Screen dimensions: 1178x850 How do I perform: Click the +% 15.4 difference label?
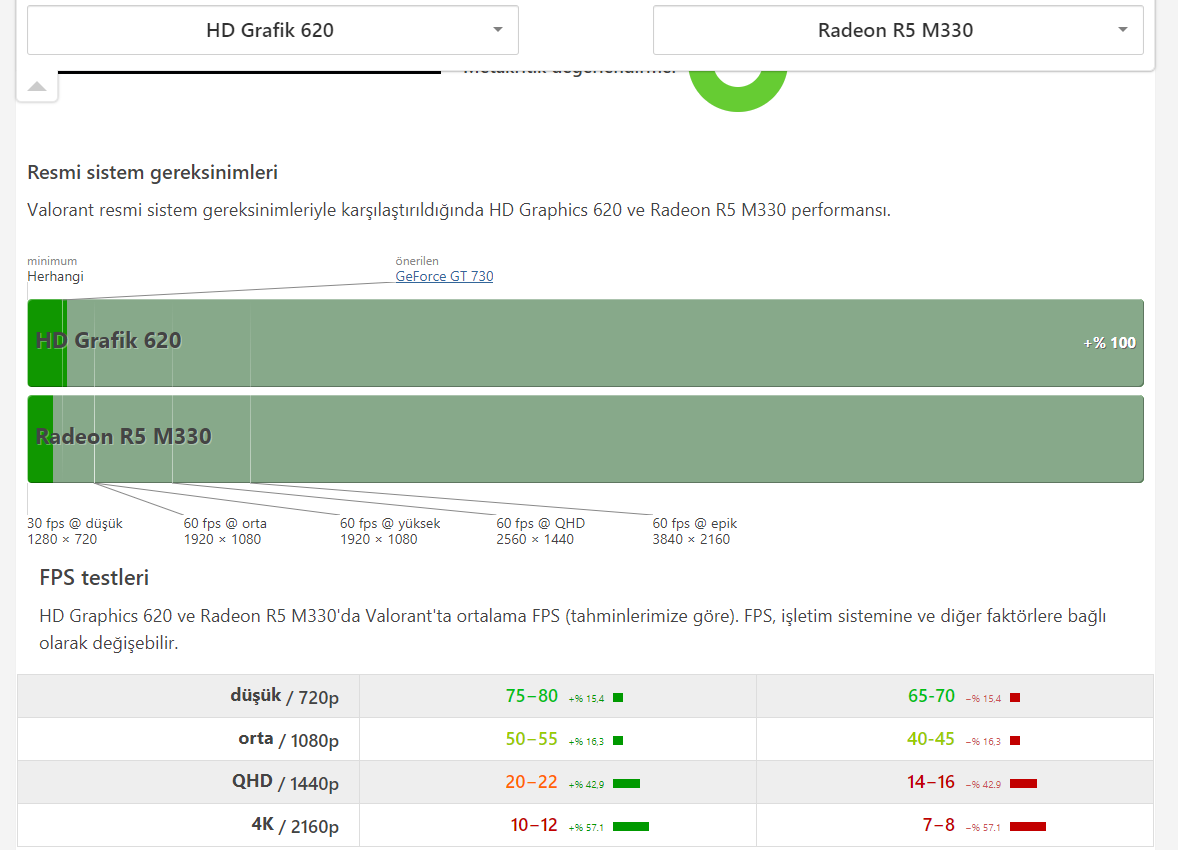(x=586, y=698)
